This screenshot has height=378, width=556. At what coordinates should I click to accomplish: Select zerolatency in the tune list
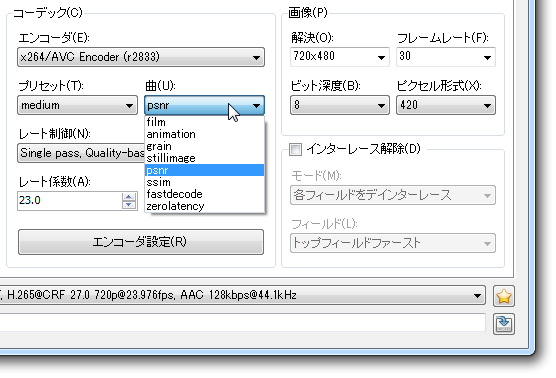tap(205, 206)
